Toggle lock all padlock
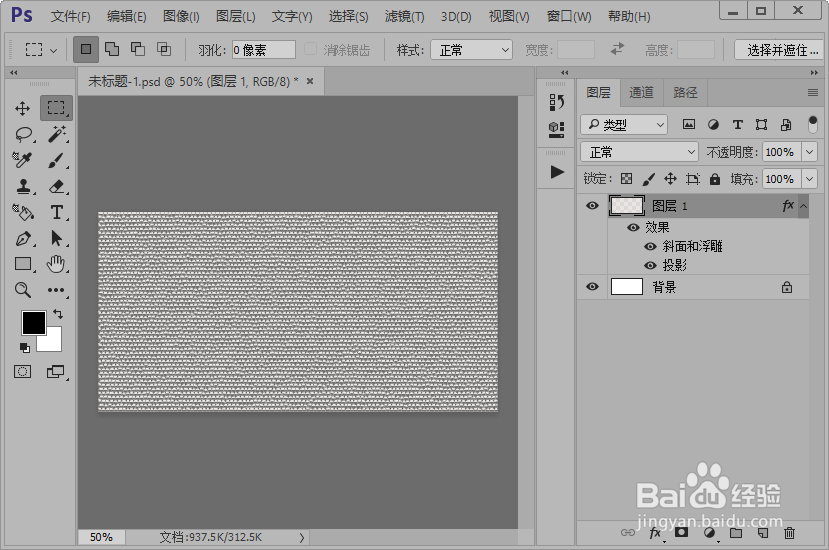This screenshot has height=550, width=829. click(715, 179)
